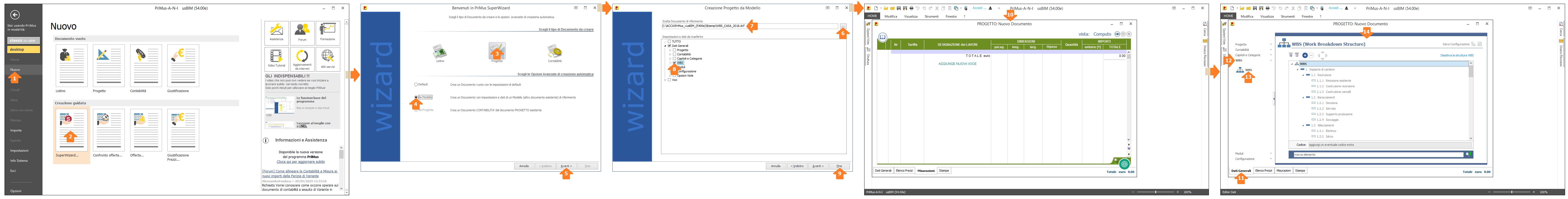Image resolution: width=1568 pixels, height=199 pixels.
Task: Collapse '1.2 Baraccamenti' WBS node
Action: tap(1303, 98)
